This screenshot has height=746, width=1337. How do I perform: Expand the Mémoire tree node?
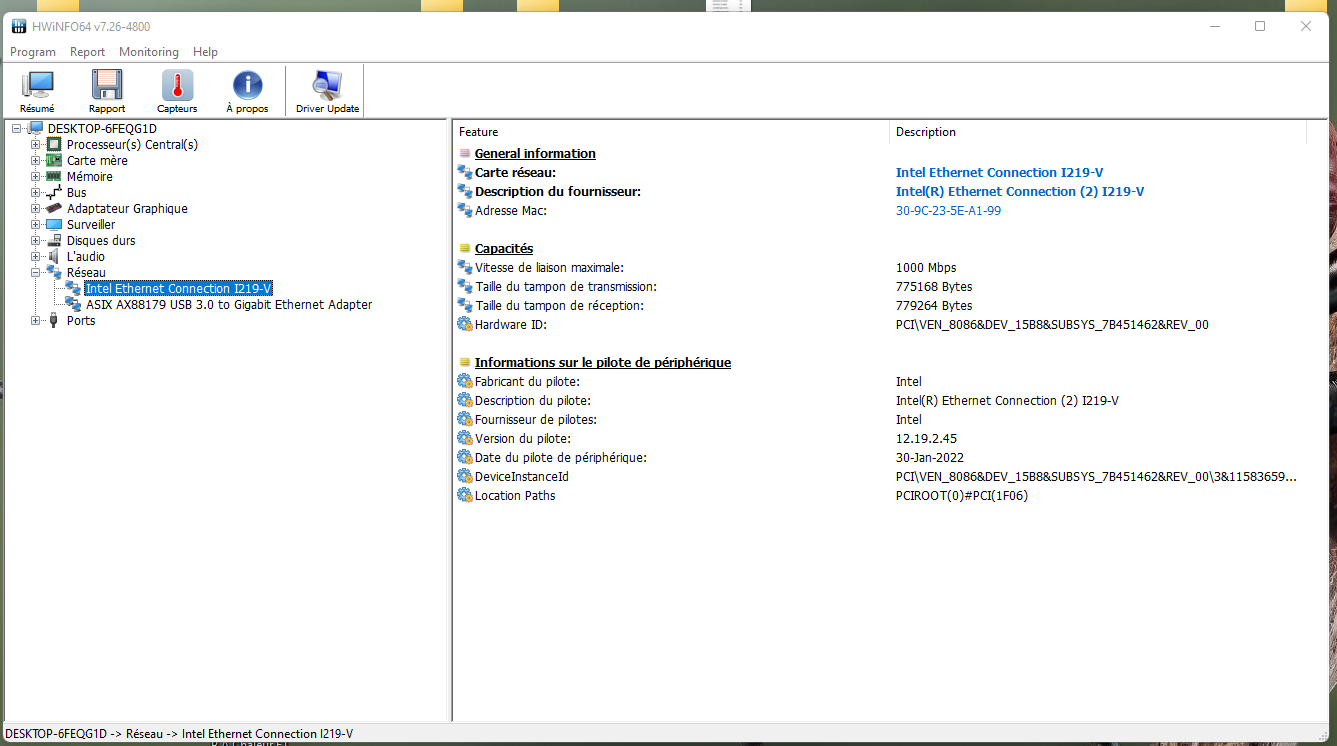coord(36,176)
